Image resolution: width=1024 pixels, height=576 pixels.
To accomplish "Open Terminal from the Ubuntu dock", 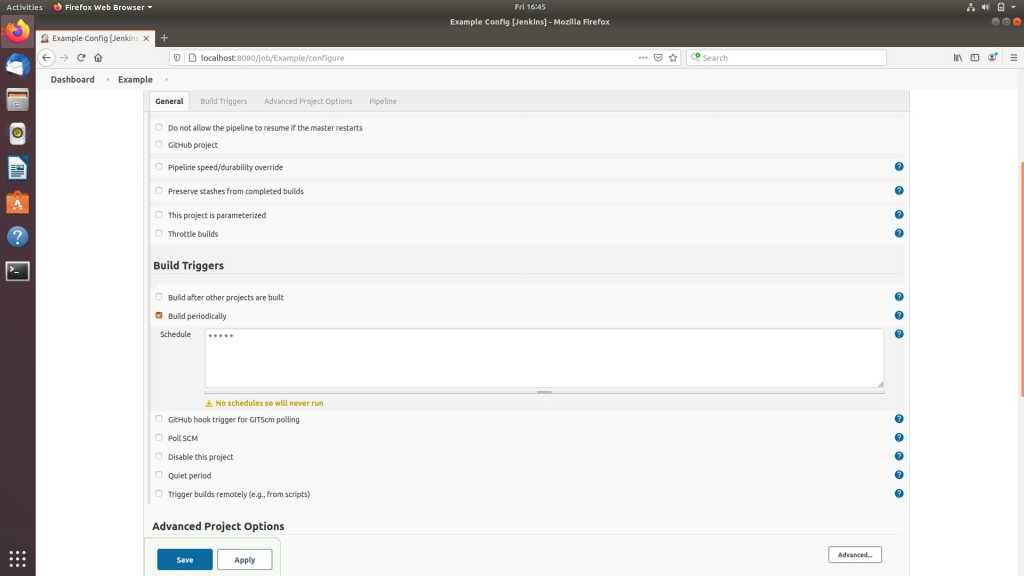I will click(x=17, y=270).
